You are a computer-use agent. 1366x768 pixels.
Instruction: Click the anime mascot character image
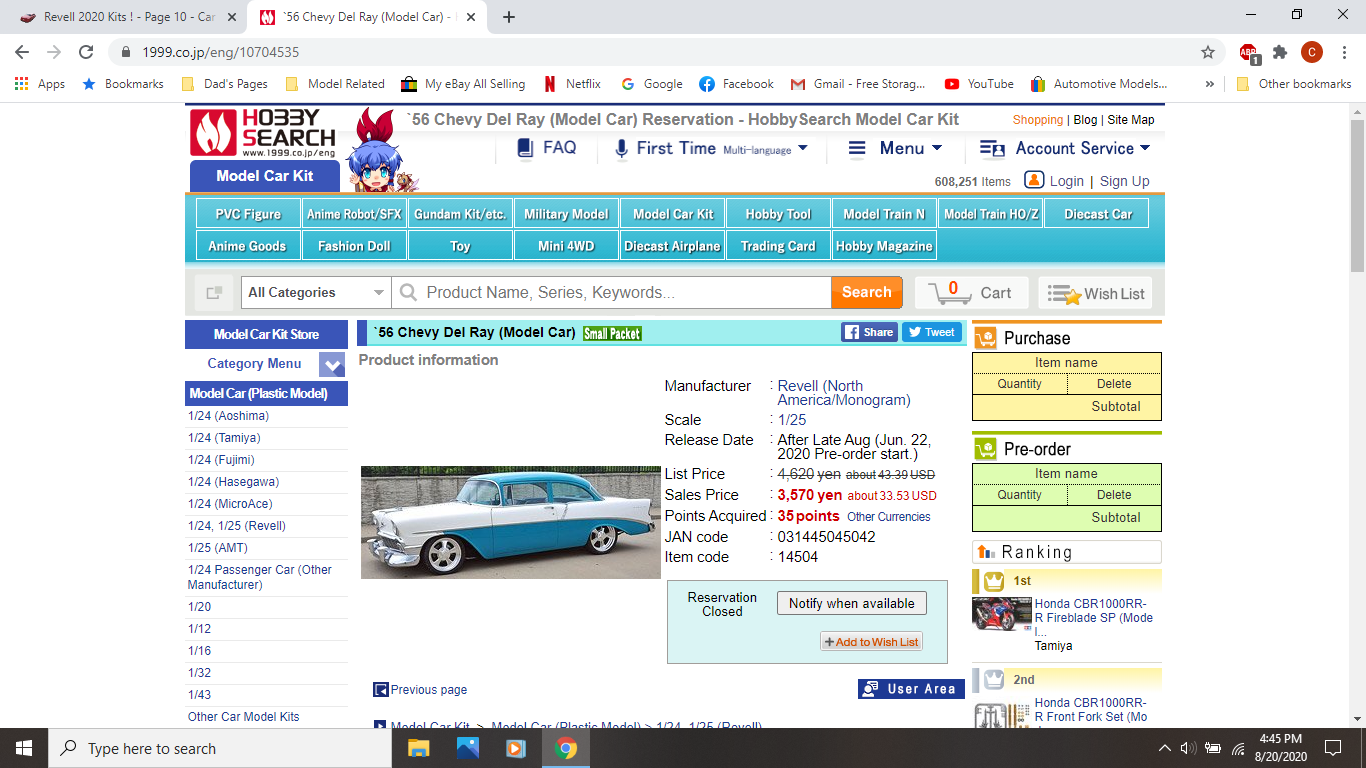point(378,150)
